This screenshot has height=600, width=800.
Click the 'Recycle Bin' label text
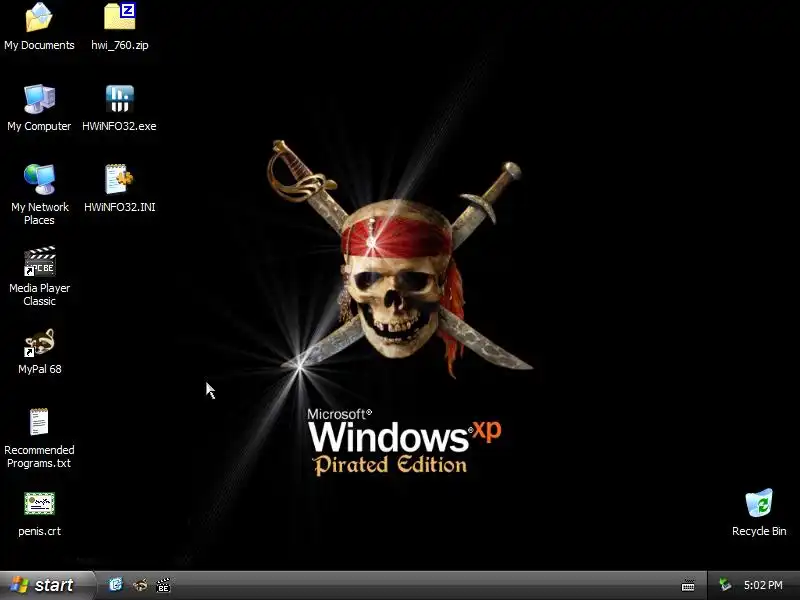pos(759,531)
